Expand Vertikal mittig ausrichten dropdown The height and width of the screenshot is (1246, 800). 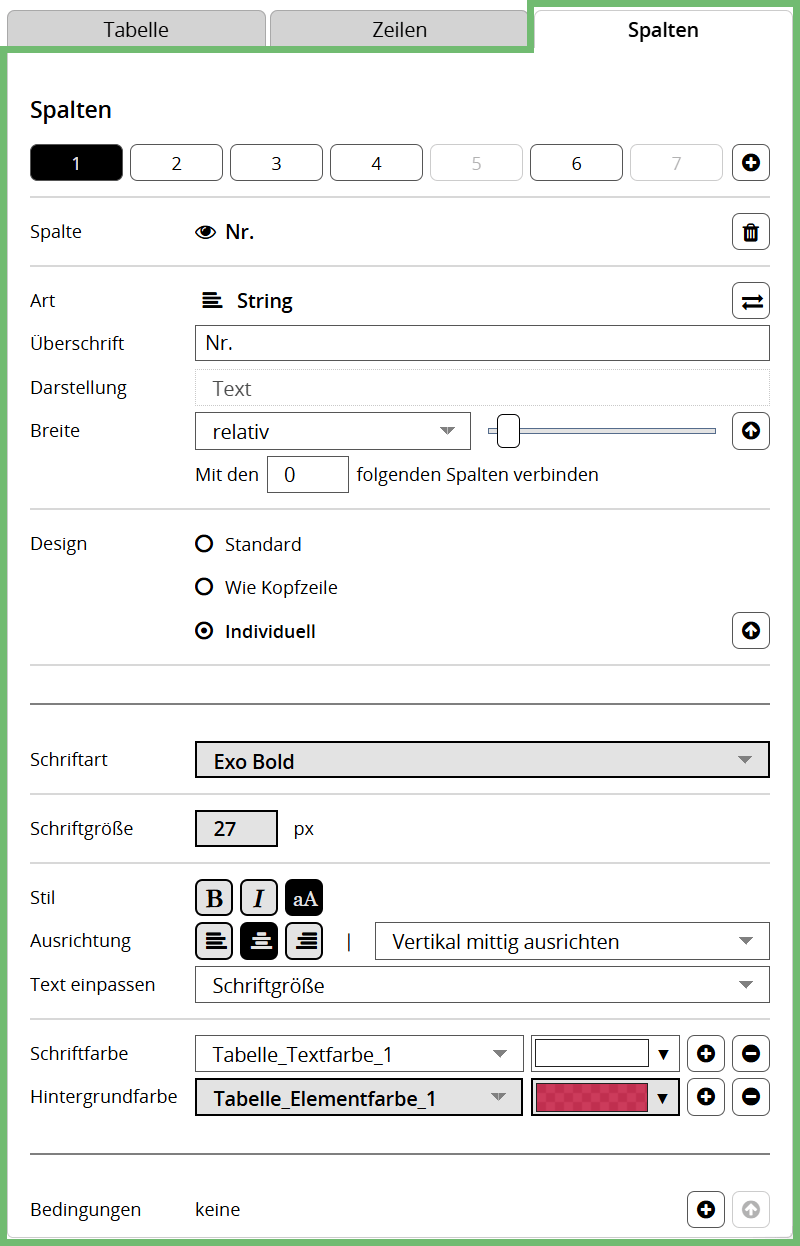tap(572, 941)
